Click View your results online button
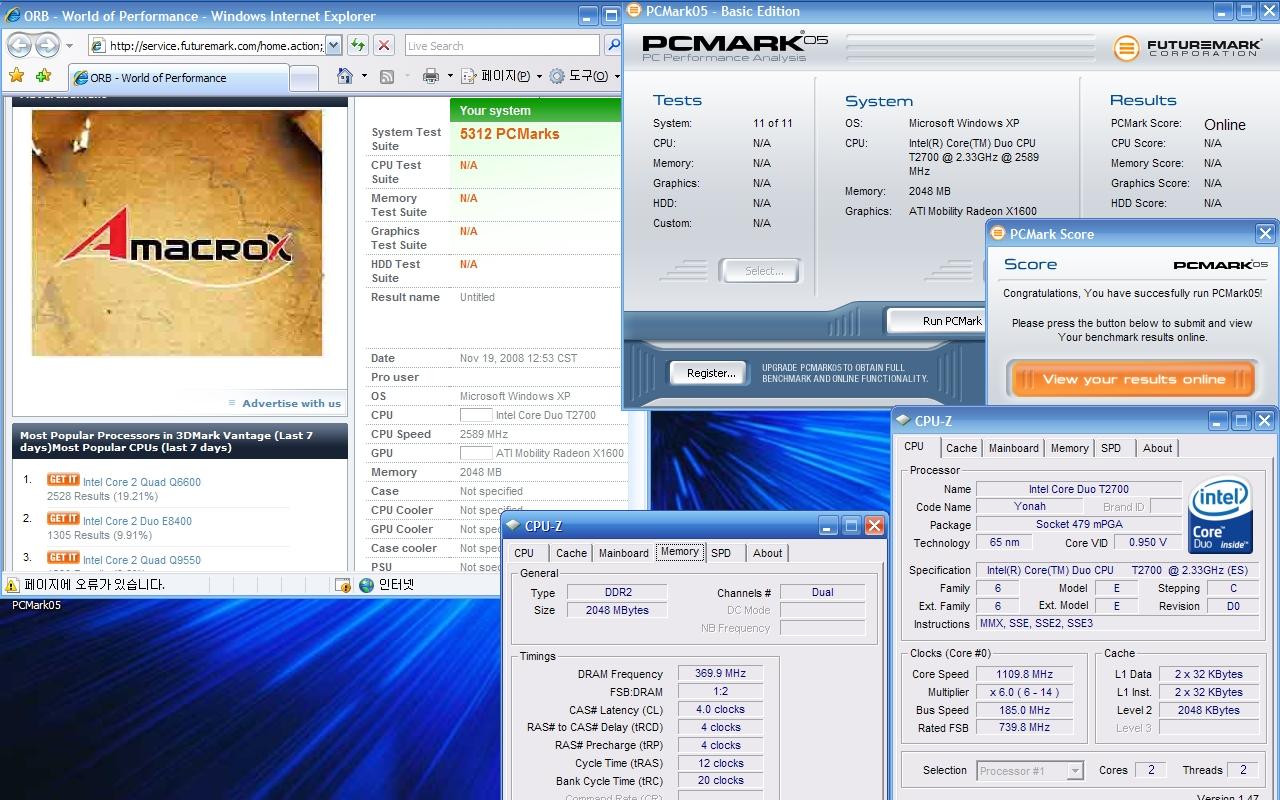This screenshot has width=1280, height=800. [1133, 379]
